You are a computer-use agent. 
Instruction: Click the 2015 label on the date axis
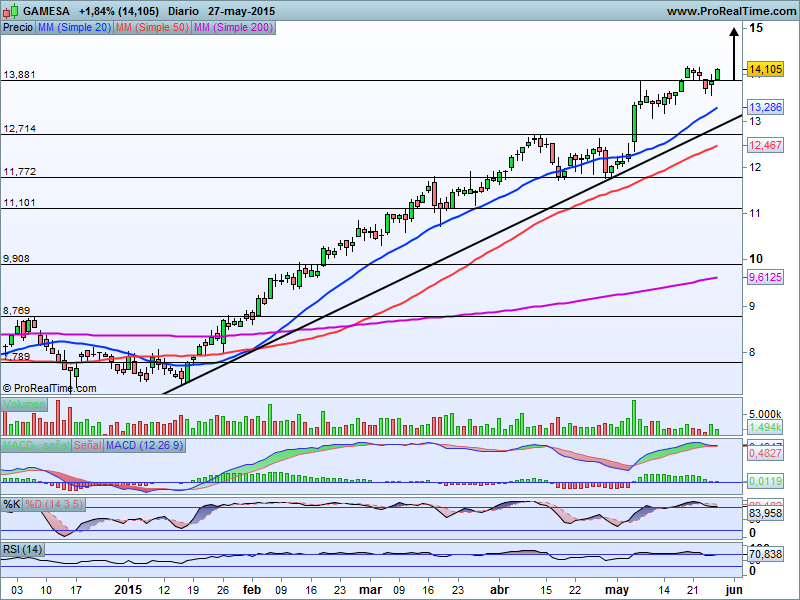[128, 590]
